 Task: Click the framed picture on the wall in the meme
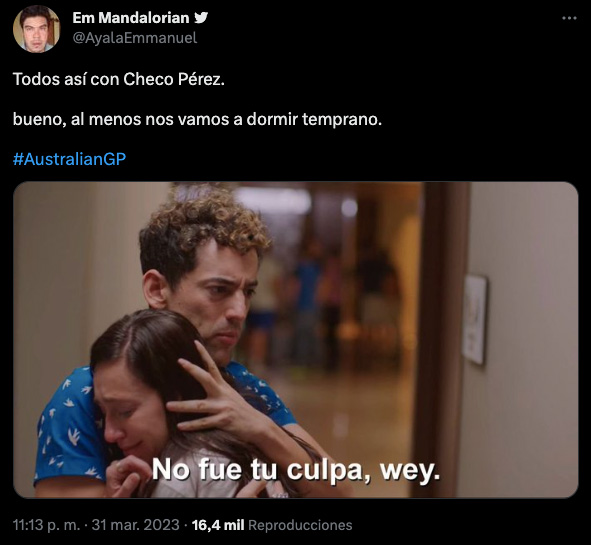(x=474, y=320)
